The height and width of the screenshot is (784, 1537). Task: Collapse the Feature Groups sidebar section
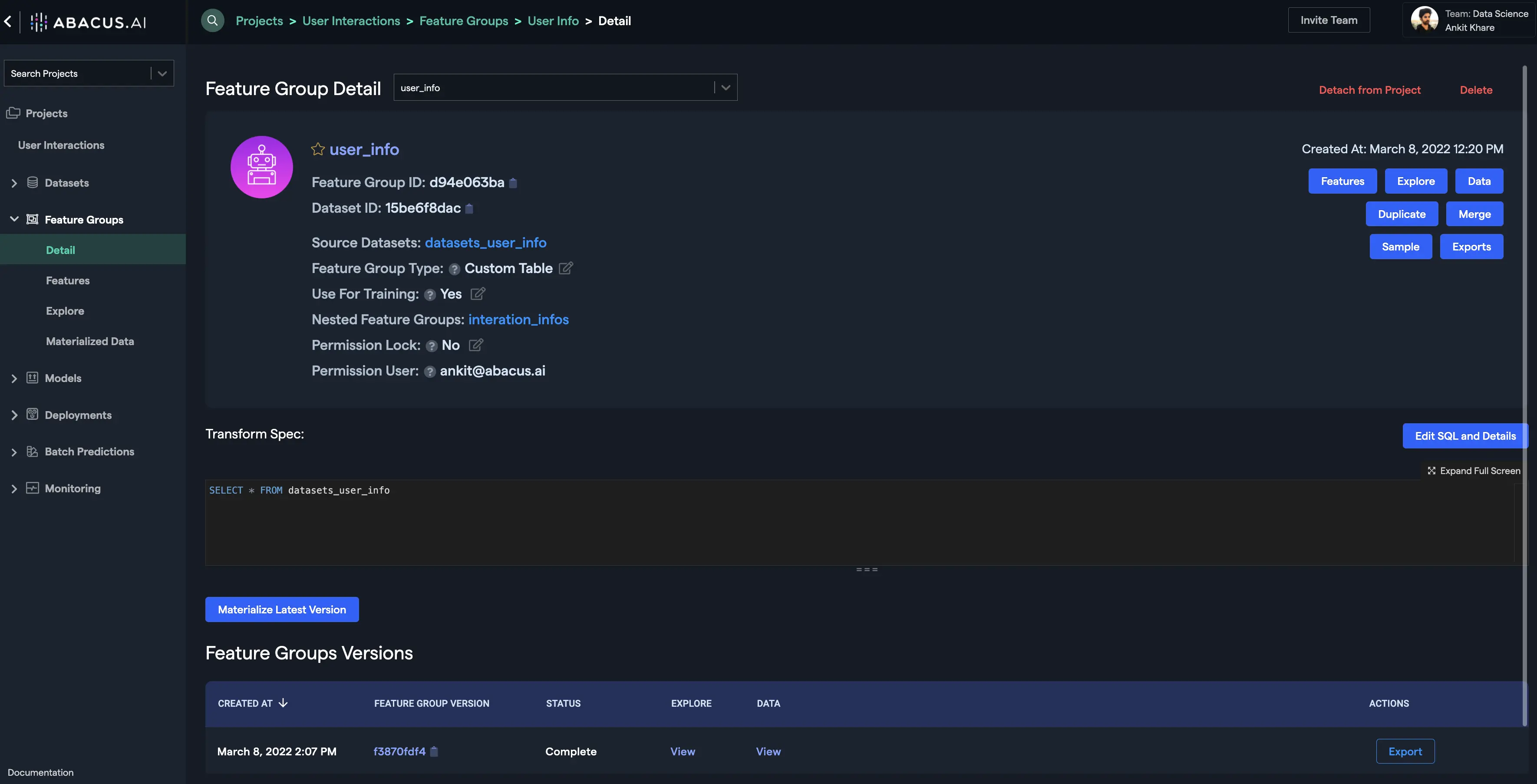[14, 220]
